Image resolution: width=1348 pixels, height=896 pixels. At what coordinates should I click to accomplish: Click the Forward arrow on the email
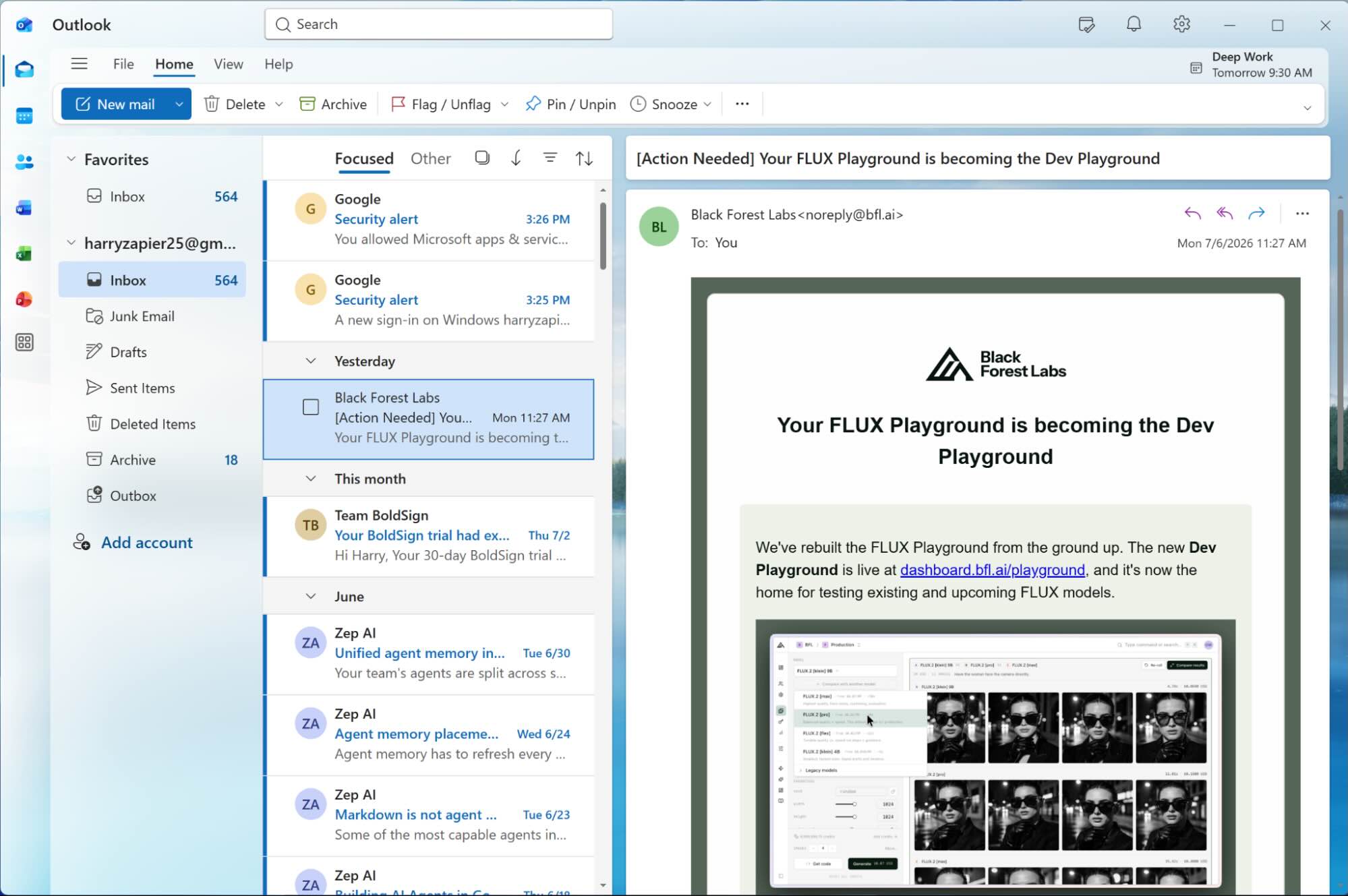(x=1256, y=214)
